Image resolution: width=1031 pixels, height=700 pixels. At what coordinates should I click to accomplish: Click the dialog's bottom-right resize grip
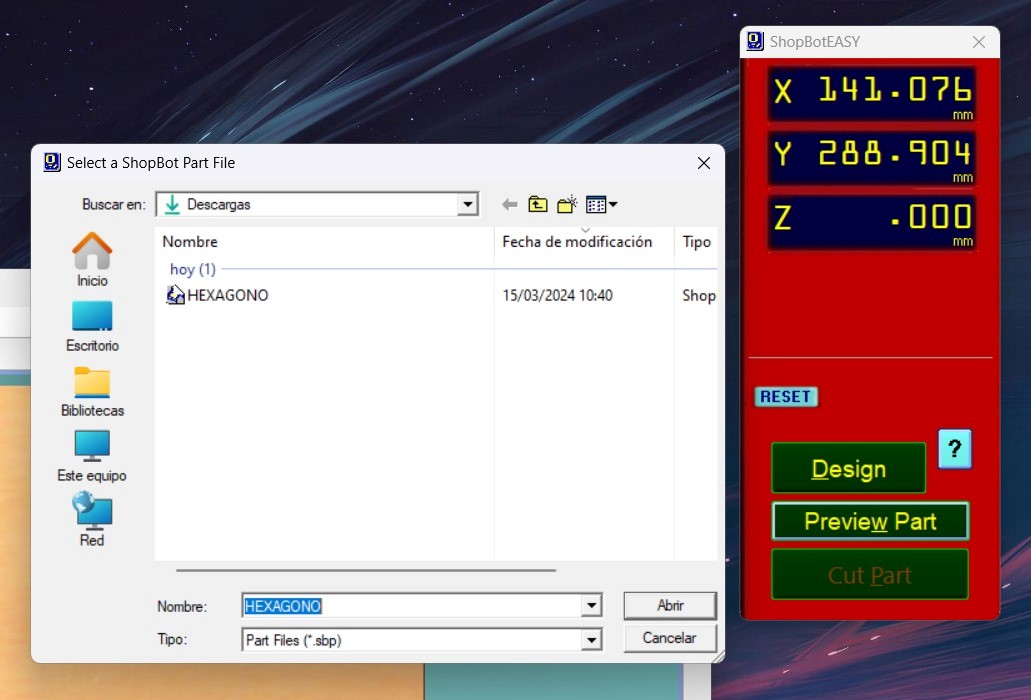tap(719, 656)
